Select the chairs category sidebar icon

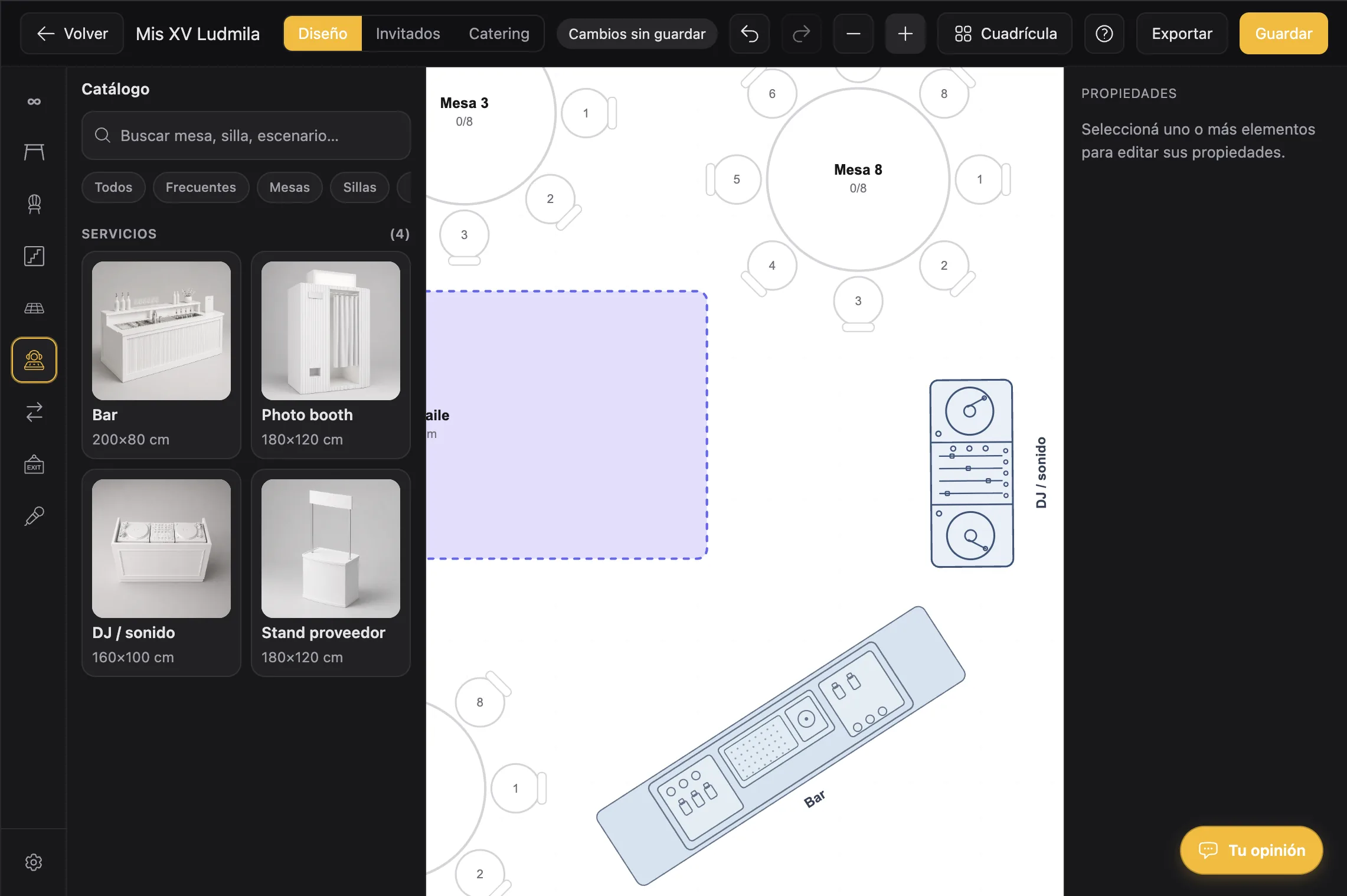pos(34,204)
